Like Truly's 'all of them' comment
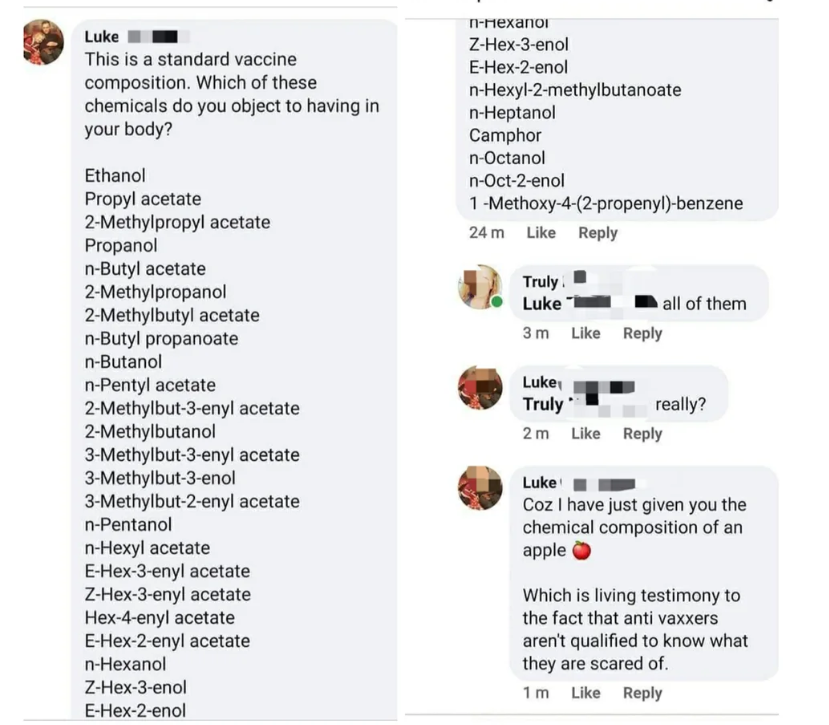Screen dimensions: 829x725 [585, 333]
